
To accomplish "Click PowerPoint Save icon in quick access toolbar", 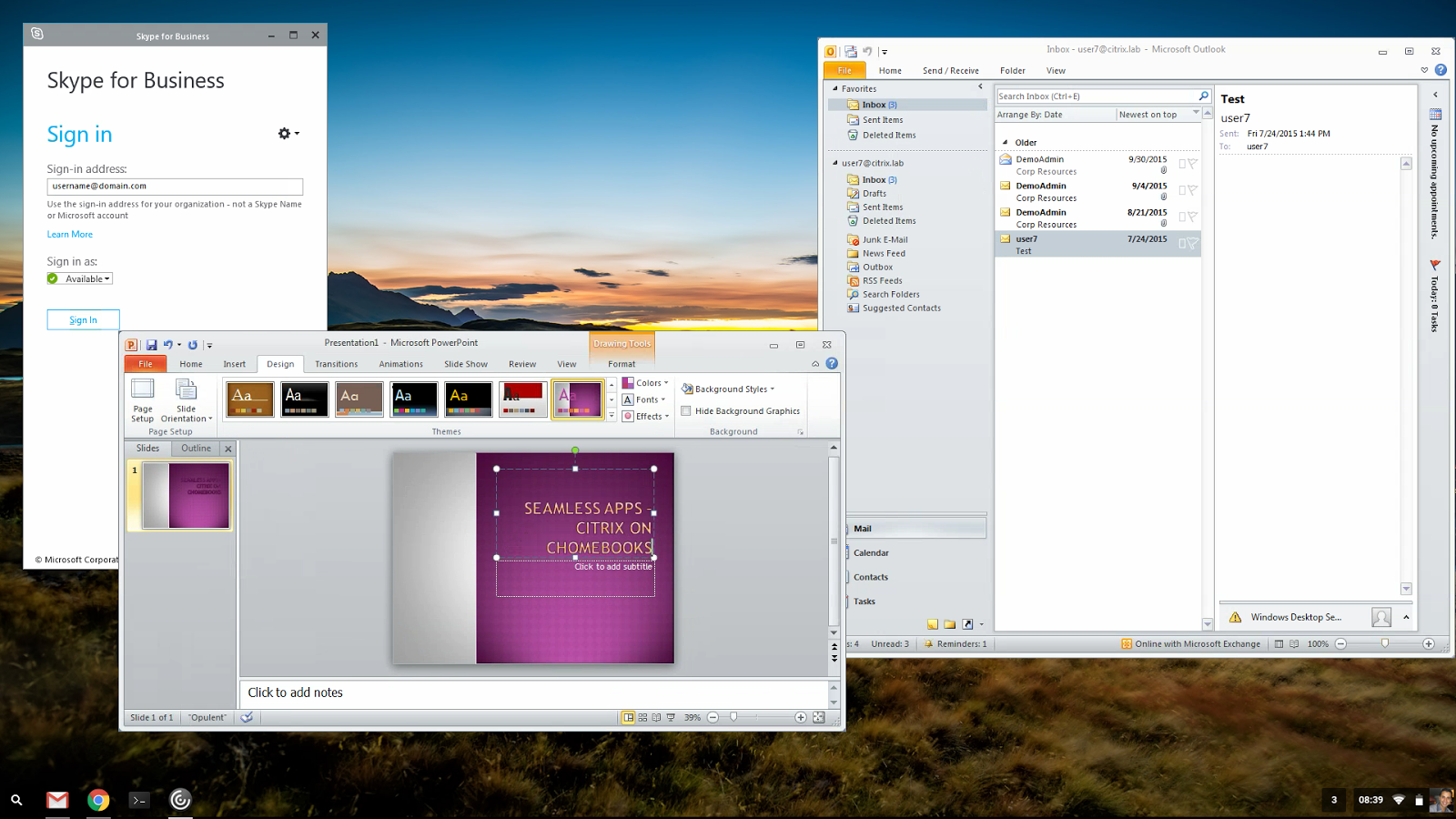I will (x=152, y=345).
